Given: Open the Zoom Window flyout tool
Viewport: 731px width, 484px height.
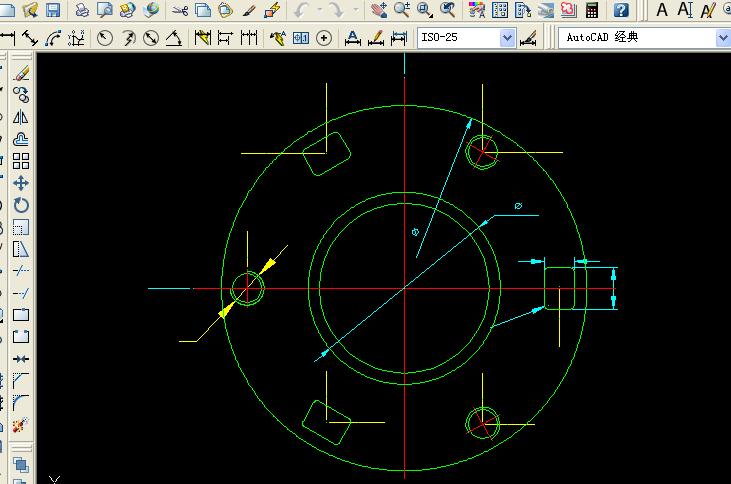Looking at the screenshot, I should (425, 9).
